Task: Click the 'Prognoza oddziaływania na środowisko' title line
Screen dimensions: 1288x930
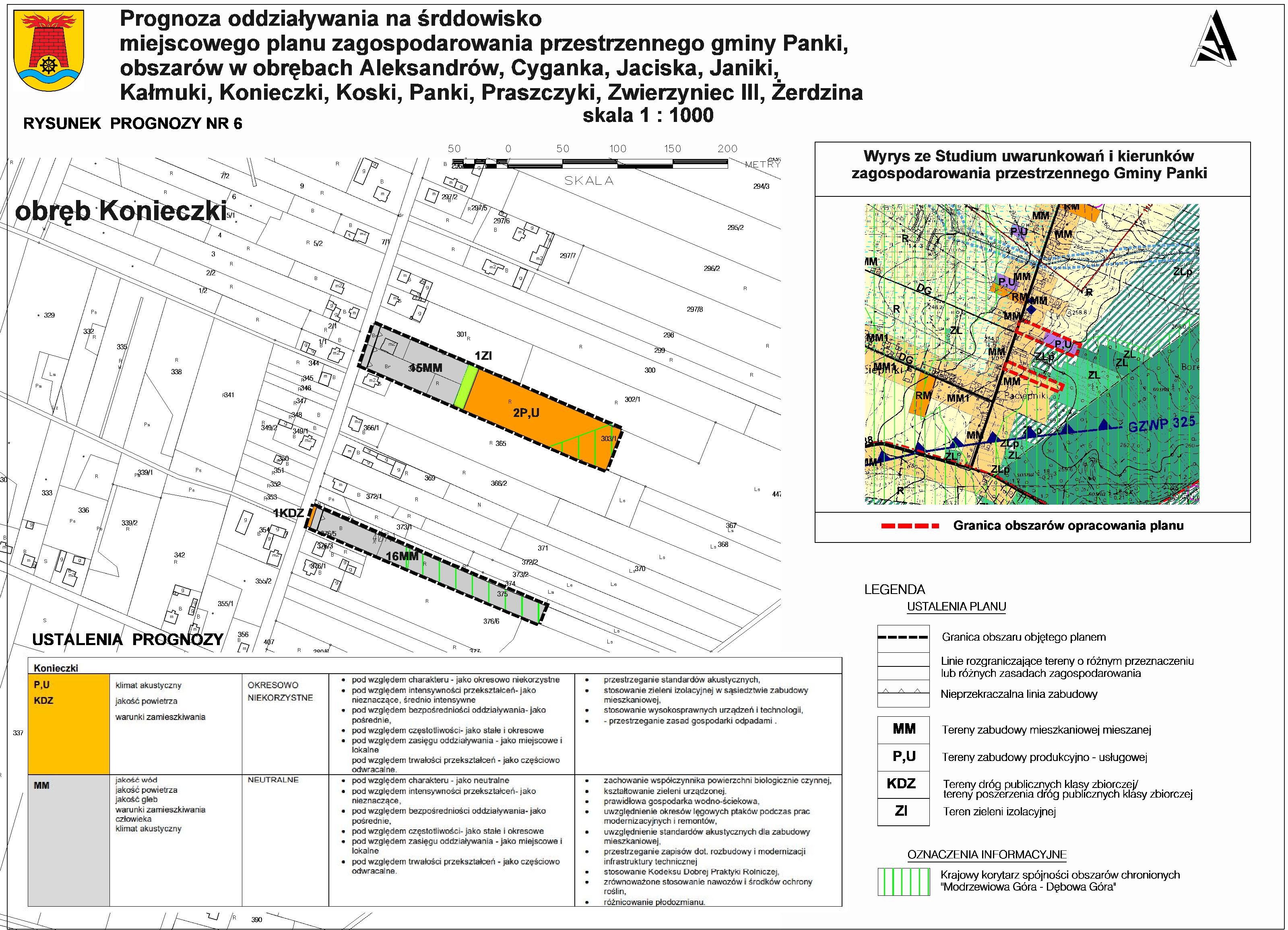Action: click(x=330, y=19)
